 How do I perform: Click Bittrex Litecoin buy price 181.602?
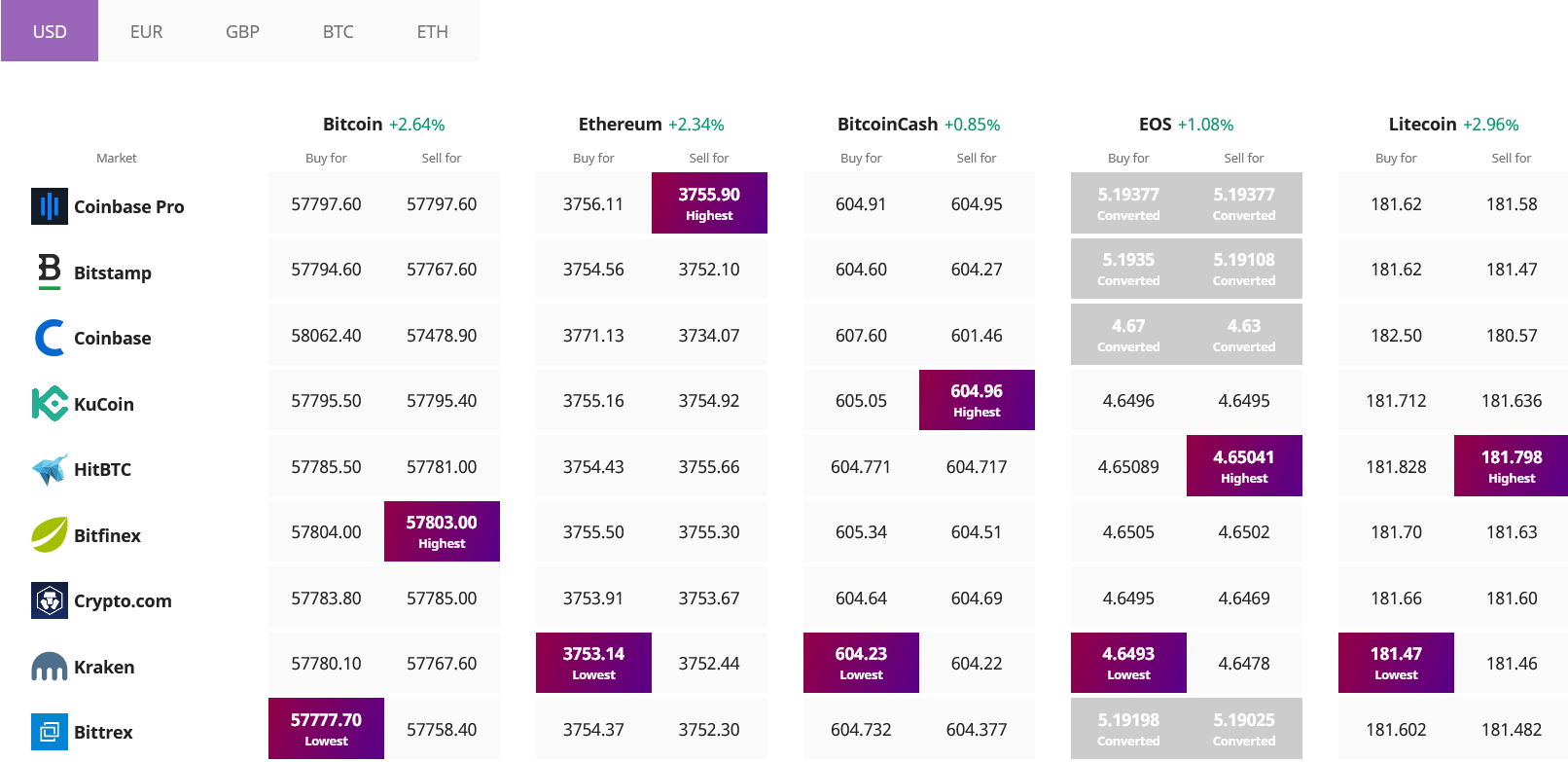tap(1396, 729)
